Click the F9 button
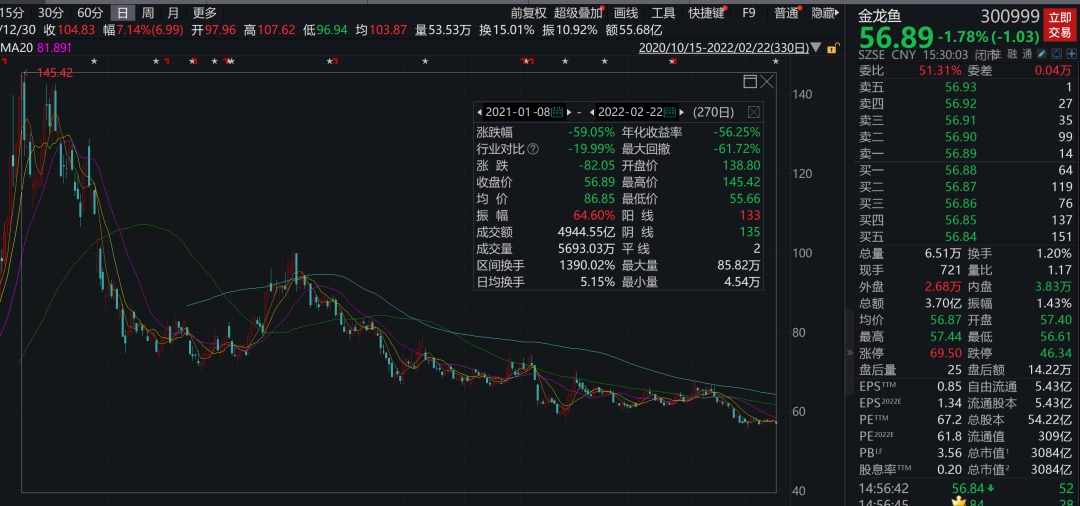Screen dimensions: 1080x506 [749, 12]
